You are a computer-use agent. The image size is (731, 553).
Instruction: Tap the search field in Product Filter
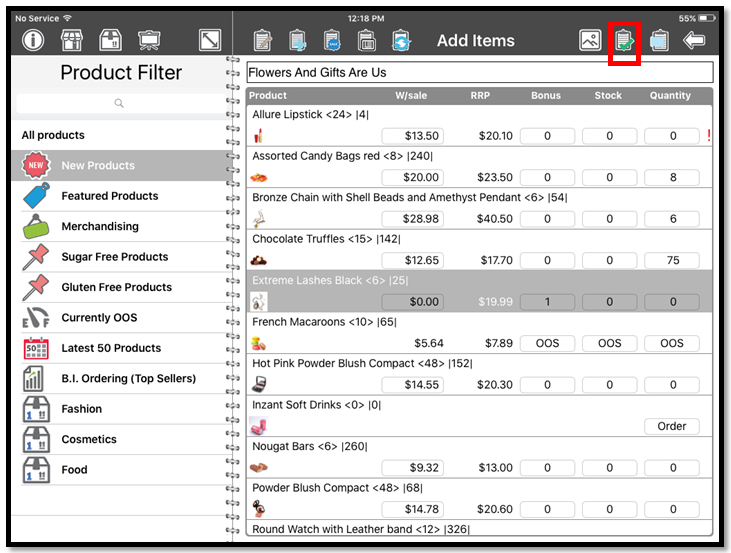click(x=120, y=103)
